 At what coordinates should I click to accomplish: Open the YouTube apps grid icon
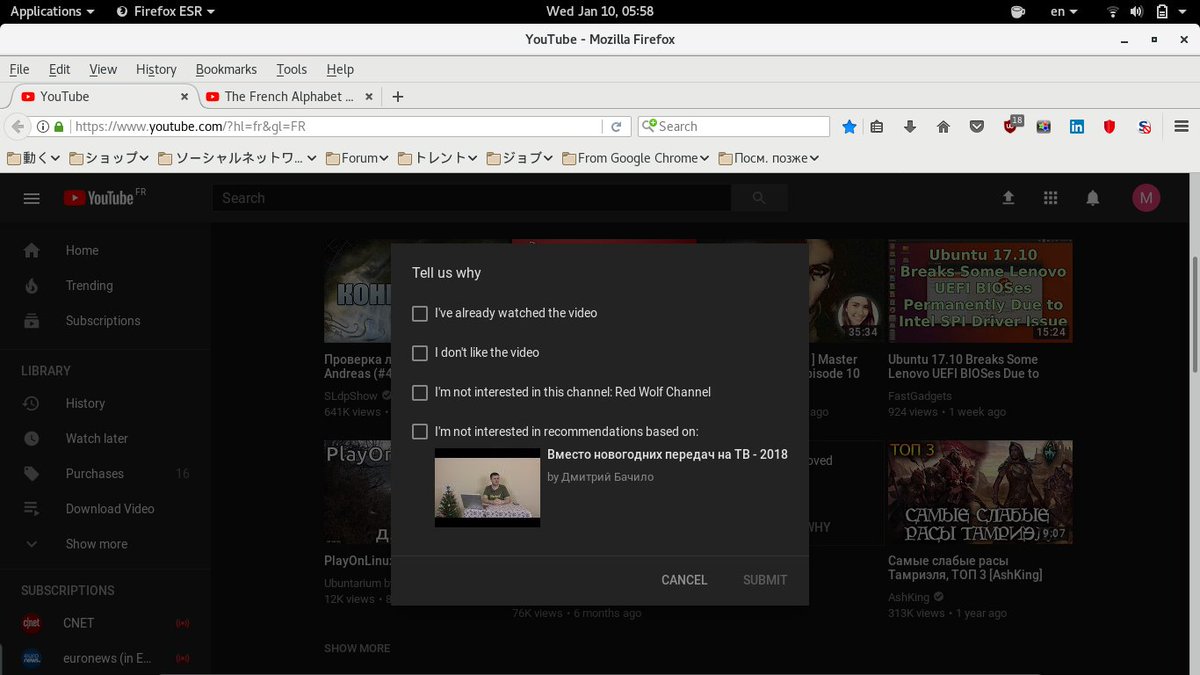1050,198
